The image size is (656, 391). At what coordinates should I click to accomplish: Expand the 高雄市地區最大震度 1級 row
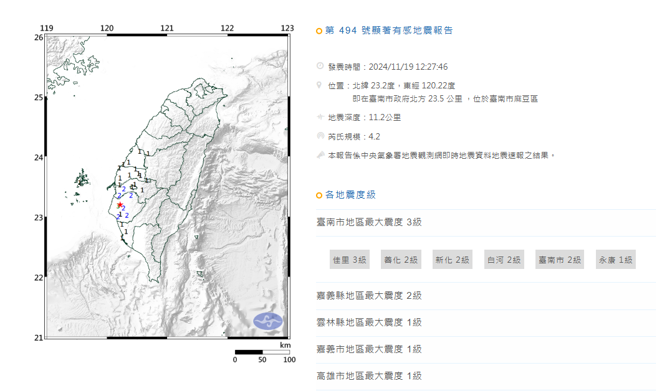tap(486, 376)
